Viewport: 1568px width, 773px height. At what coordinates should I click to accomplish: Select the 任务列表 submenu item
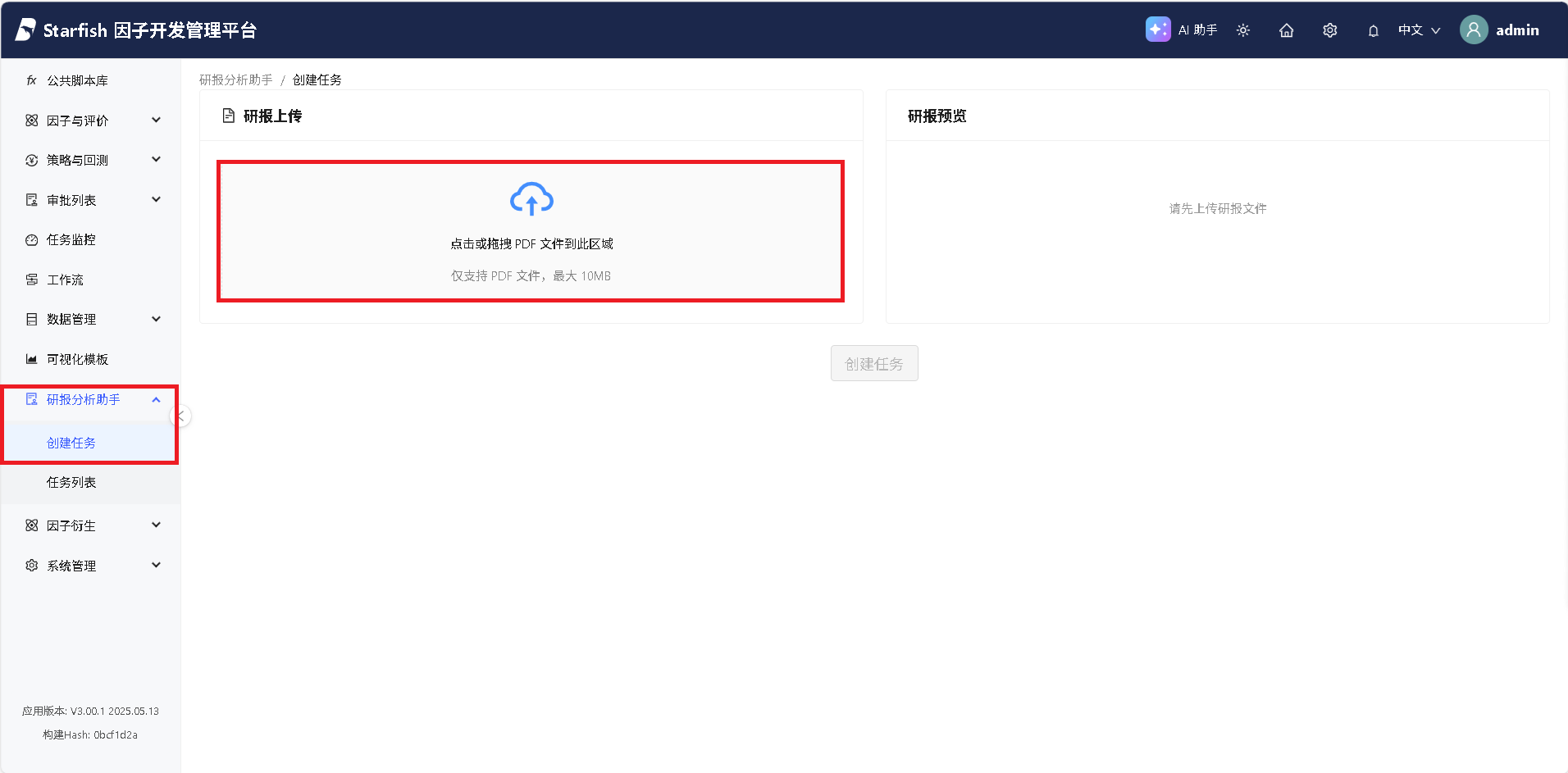point(90,482)
